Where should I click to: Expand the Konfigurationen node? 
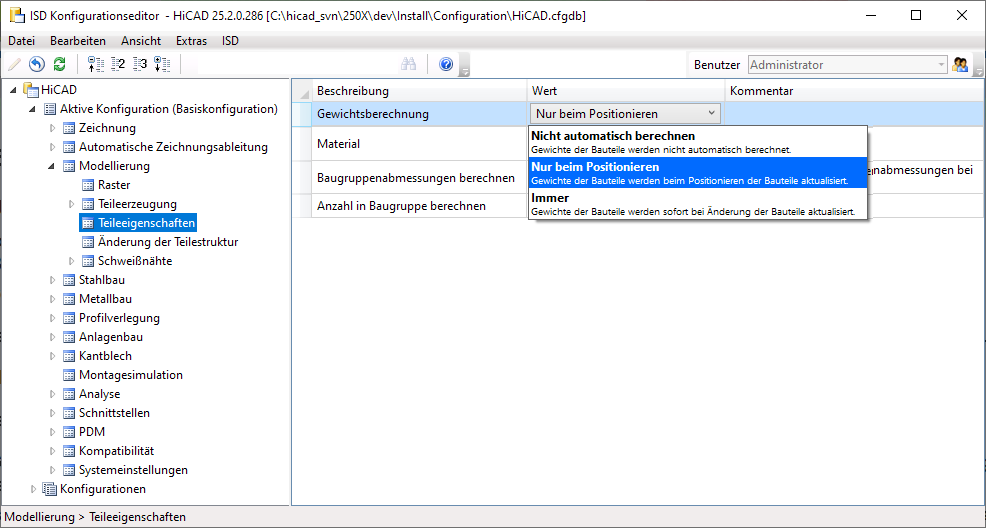[x=34, y=489]
